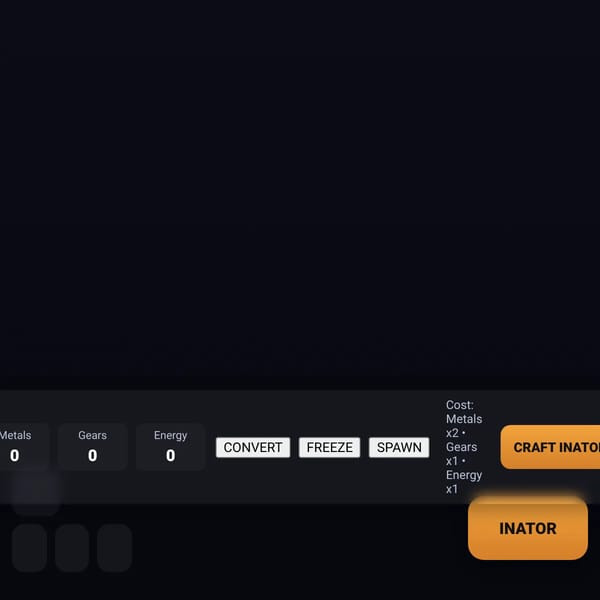Viewport: 600px width, 600px height.
Task: Hit the SPAWN button
Action: coord(399,447)
